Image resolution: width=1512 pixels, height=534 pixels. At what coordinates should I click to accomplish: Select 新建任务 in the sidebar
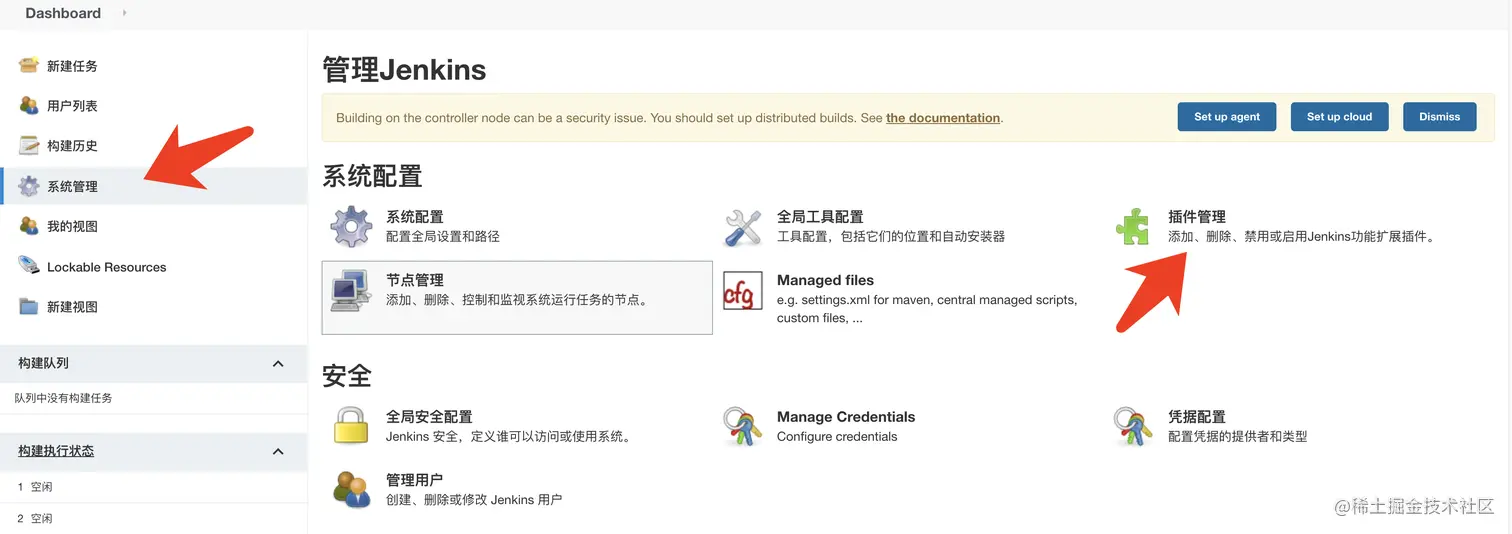72,66
